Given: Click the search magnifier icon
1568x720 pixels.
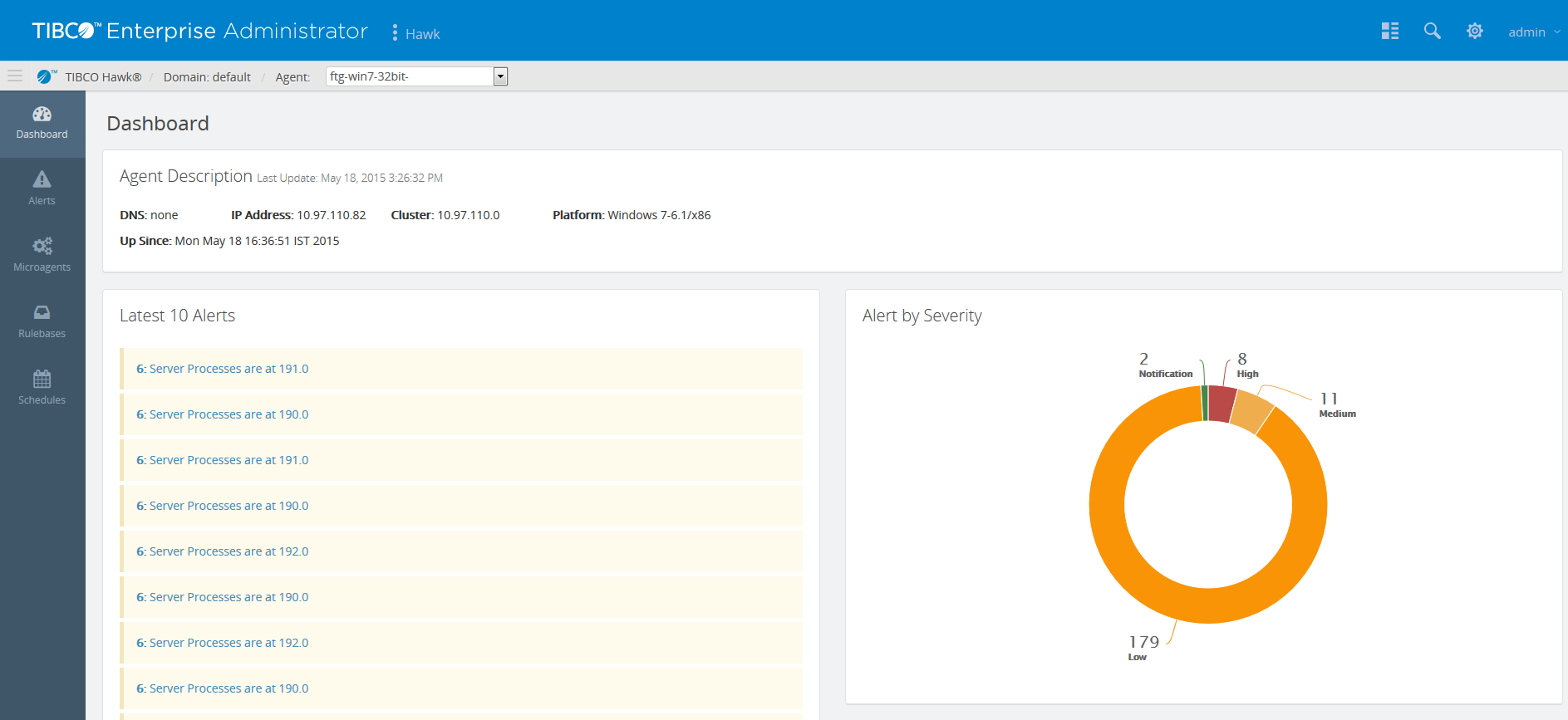Looking at the screenshot, I should [1432, 32].
